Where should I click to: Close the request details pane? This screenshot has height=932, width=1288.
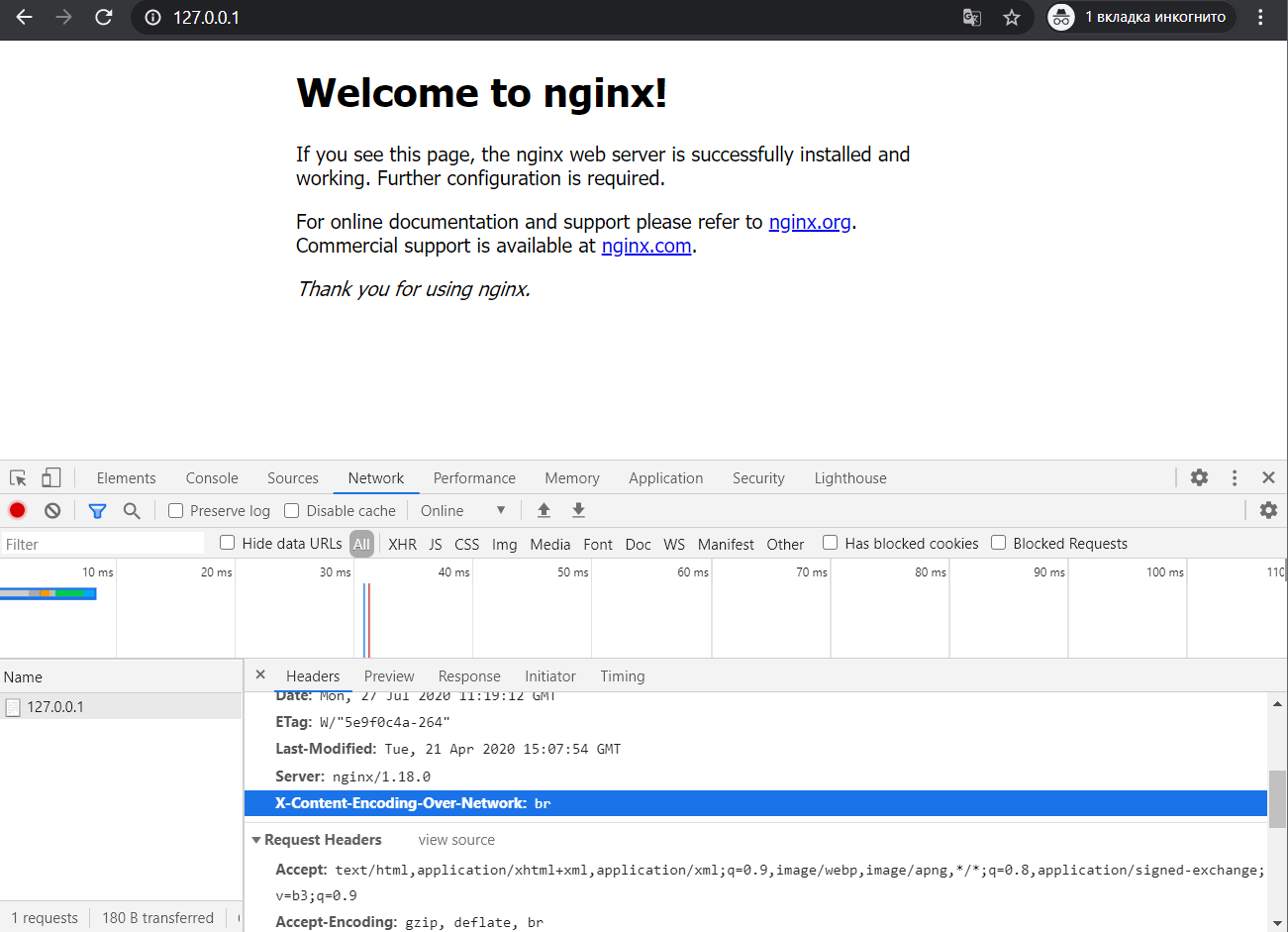click(260, 674)
